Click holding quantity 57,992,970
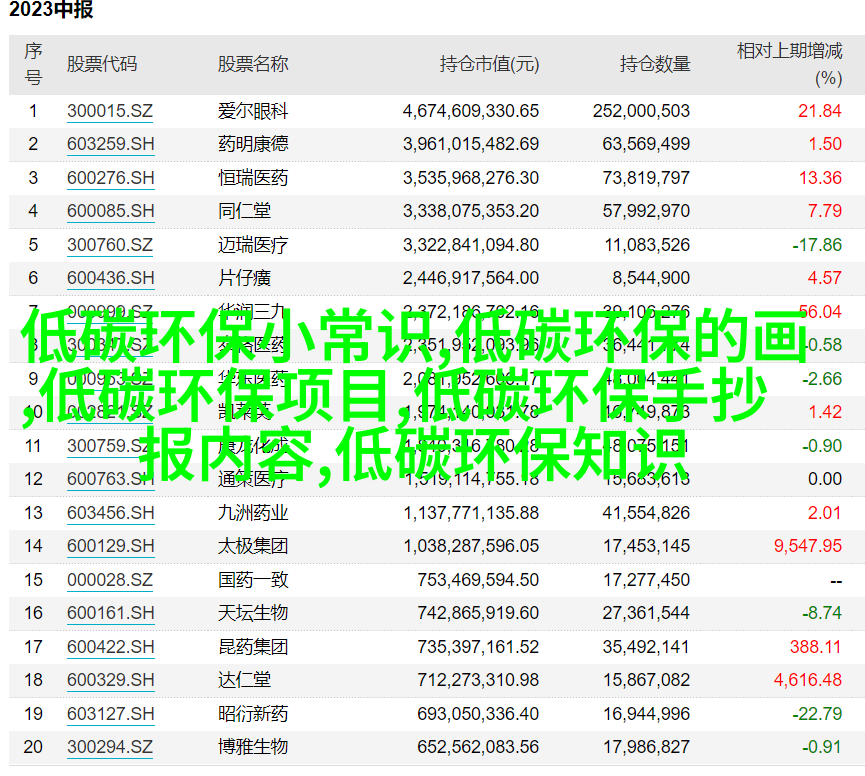The width and height of the screenshot is (865, 776). [x=646, y=211]
